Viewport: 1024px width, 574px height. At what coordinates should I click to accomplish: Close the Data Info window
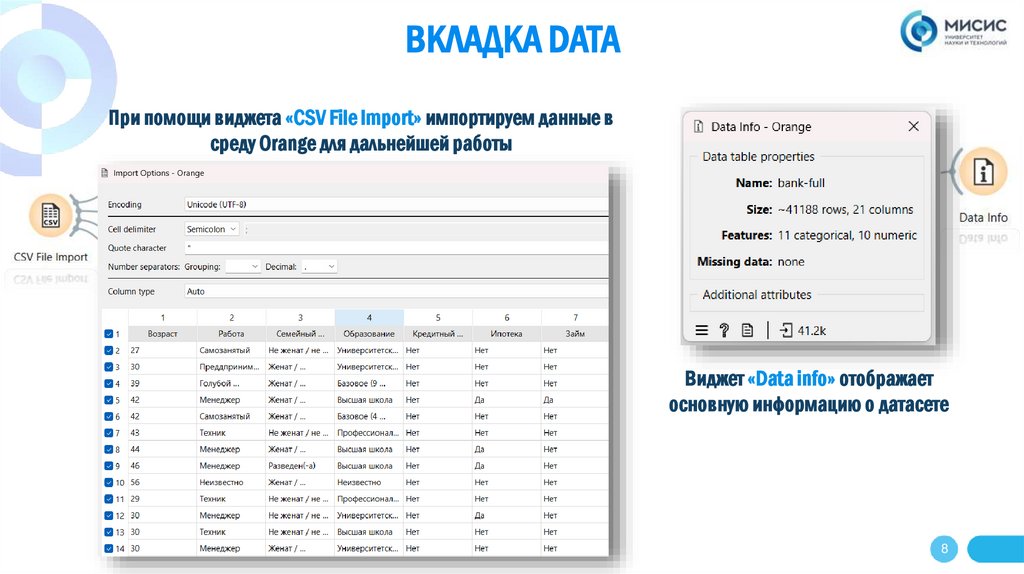coord(914,126)
